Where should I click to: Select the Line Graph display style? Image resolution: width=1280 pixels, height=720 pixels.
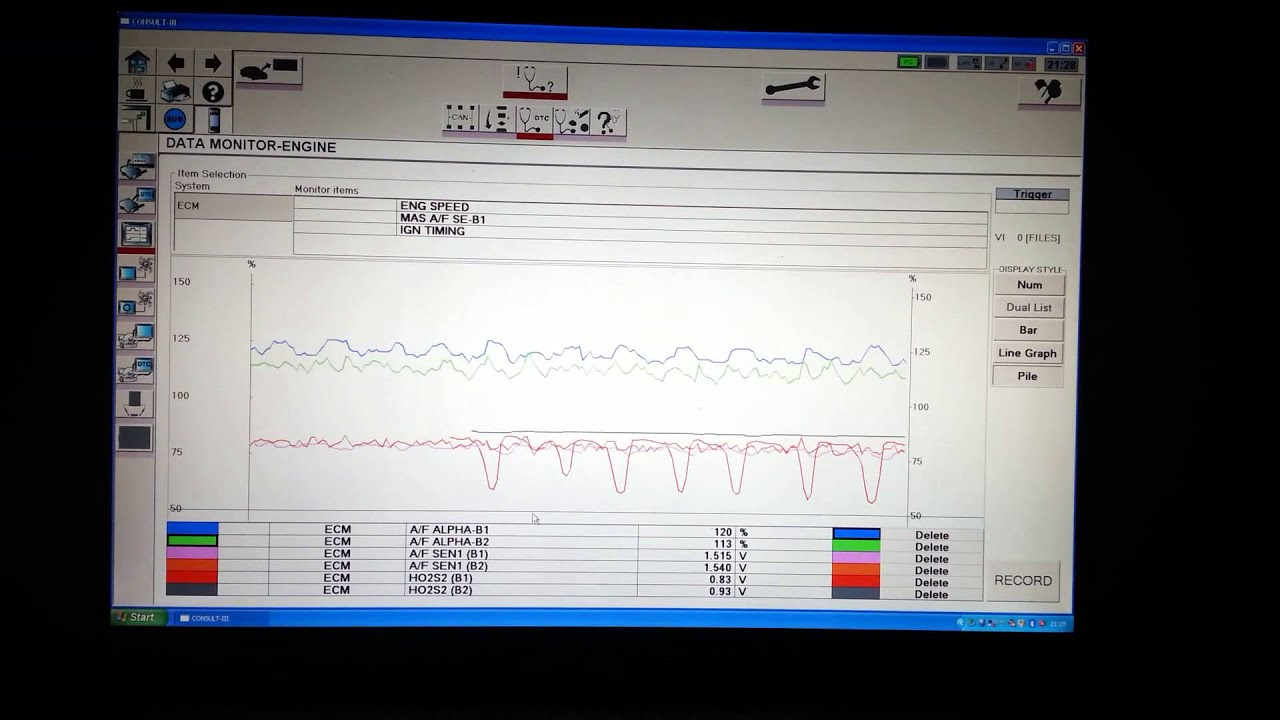[1027, 353]
